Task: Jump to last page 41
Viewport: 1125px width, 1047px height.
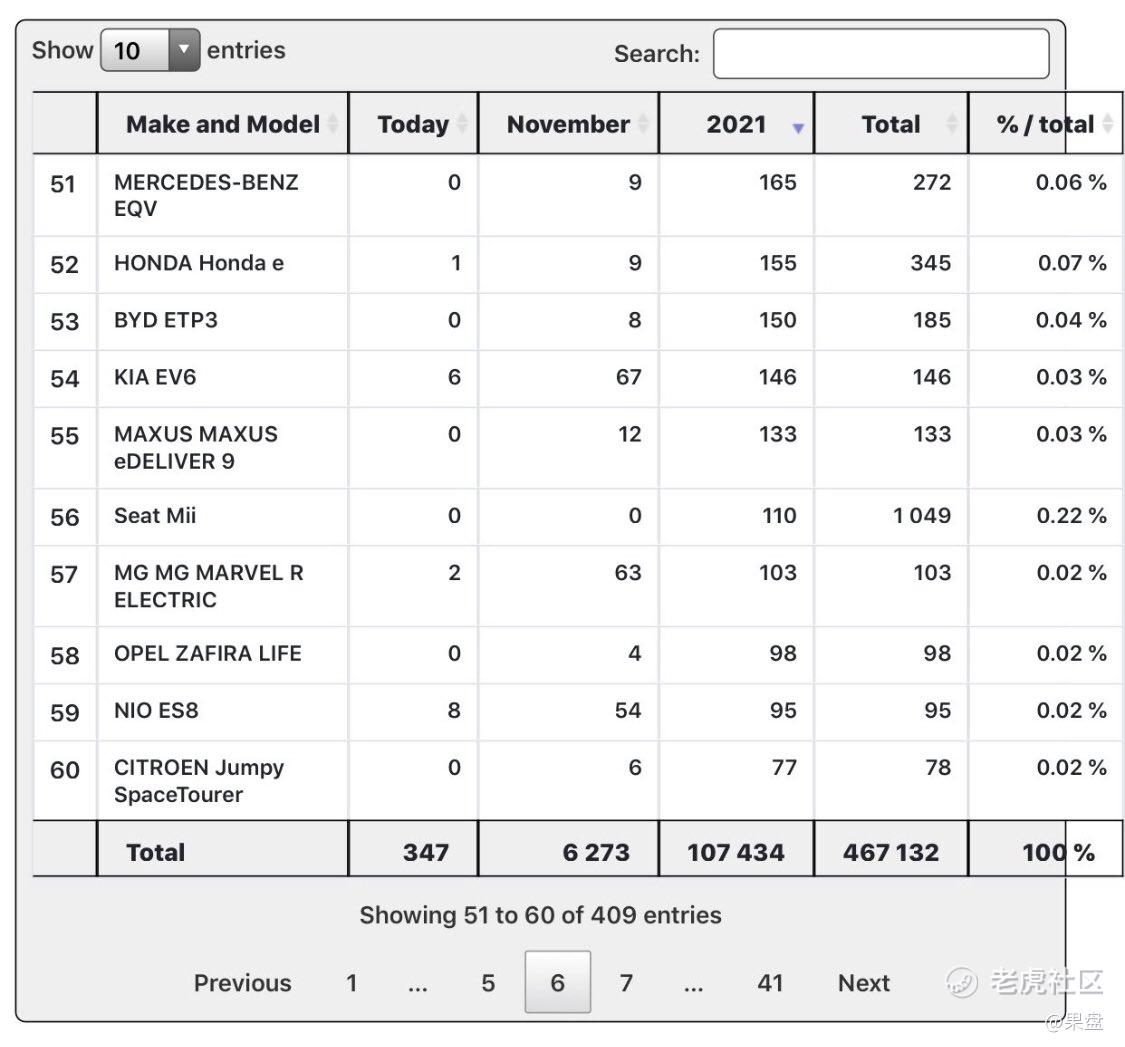Action: coord(771,982)
